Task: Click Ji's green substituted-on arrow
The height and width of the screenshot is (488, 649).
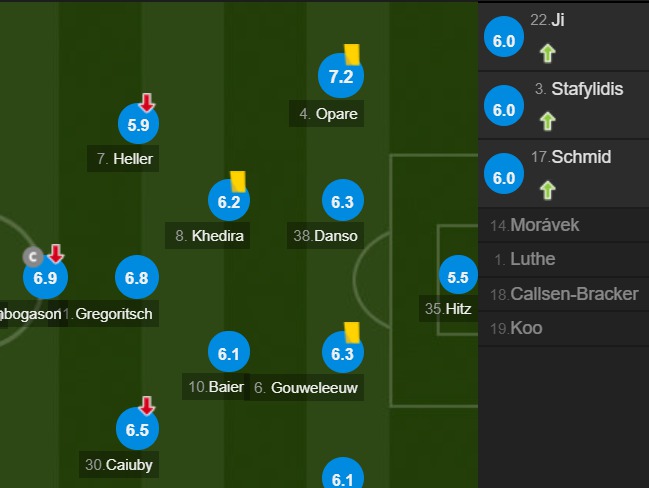Action: pyautogui.click(x=547, y=53)
